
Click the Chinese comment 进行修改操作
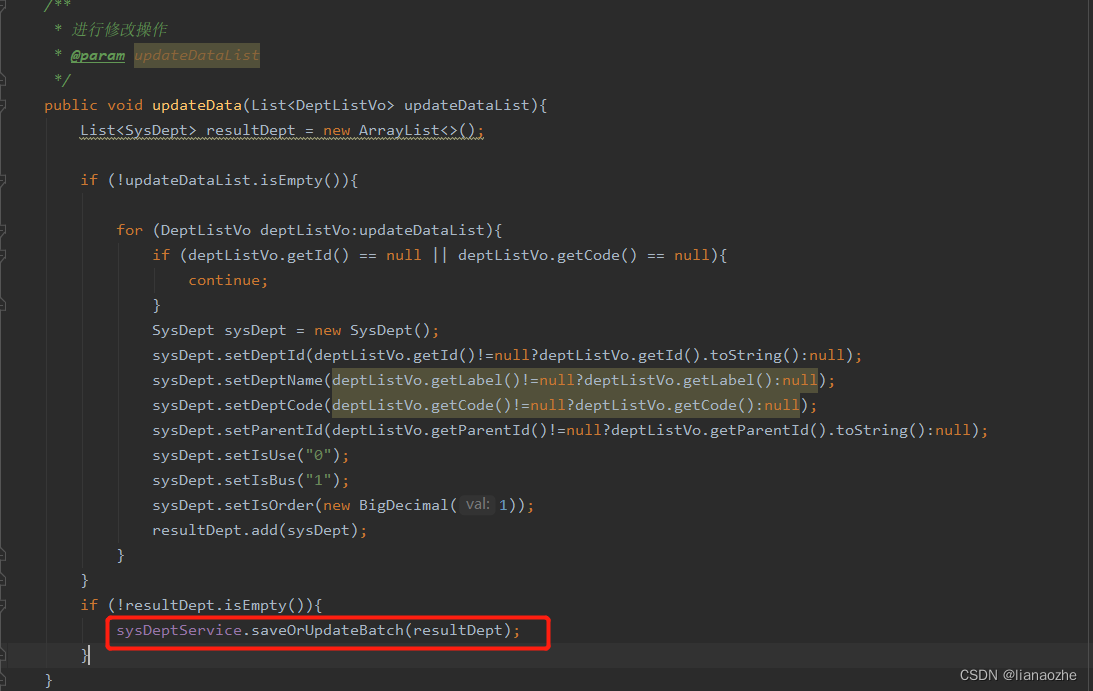(119, 29)
